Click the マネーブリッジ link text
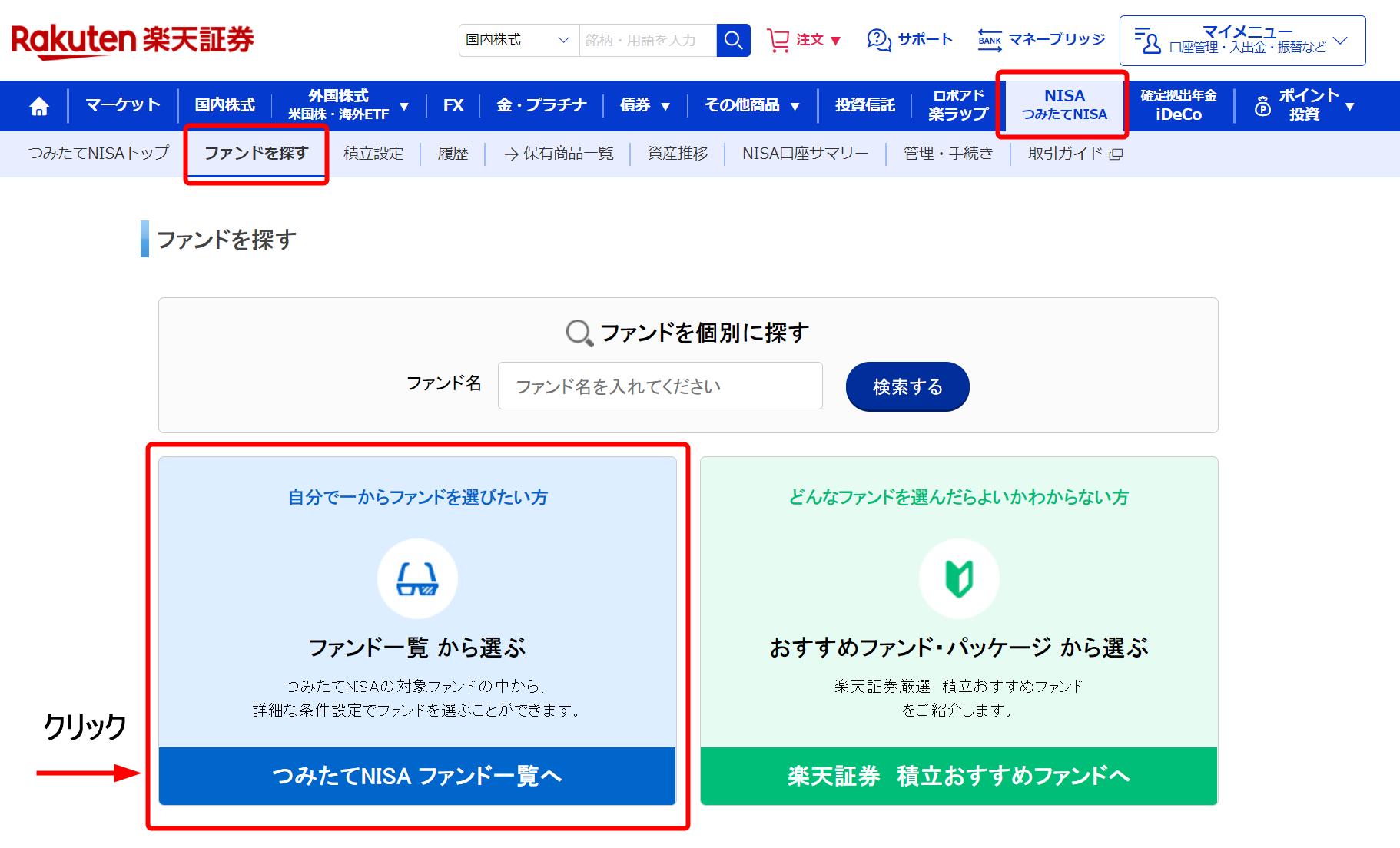This screenshot has height=848, width=1400. click(x=1057, y=40)
